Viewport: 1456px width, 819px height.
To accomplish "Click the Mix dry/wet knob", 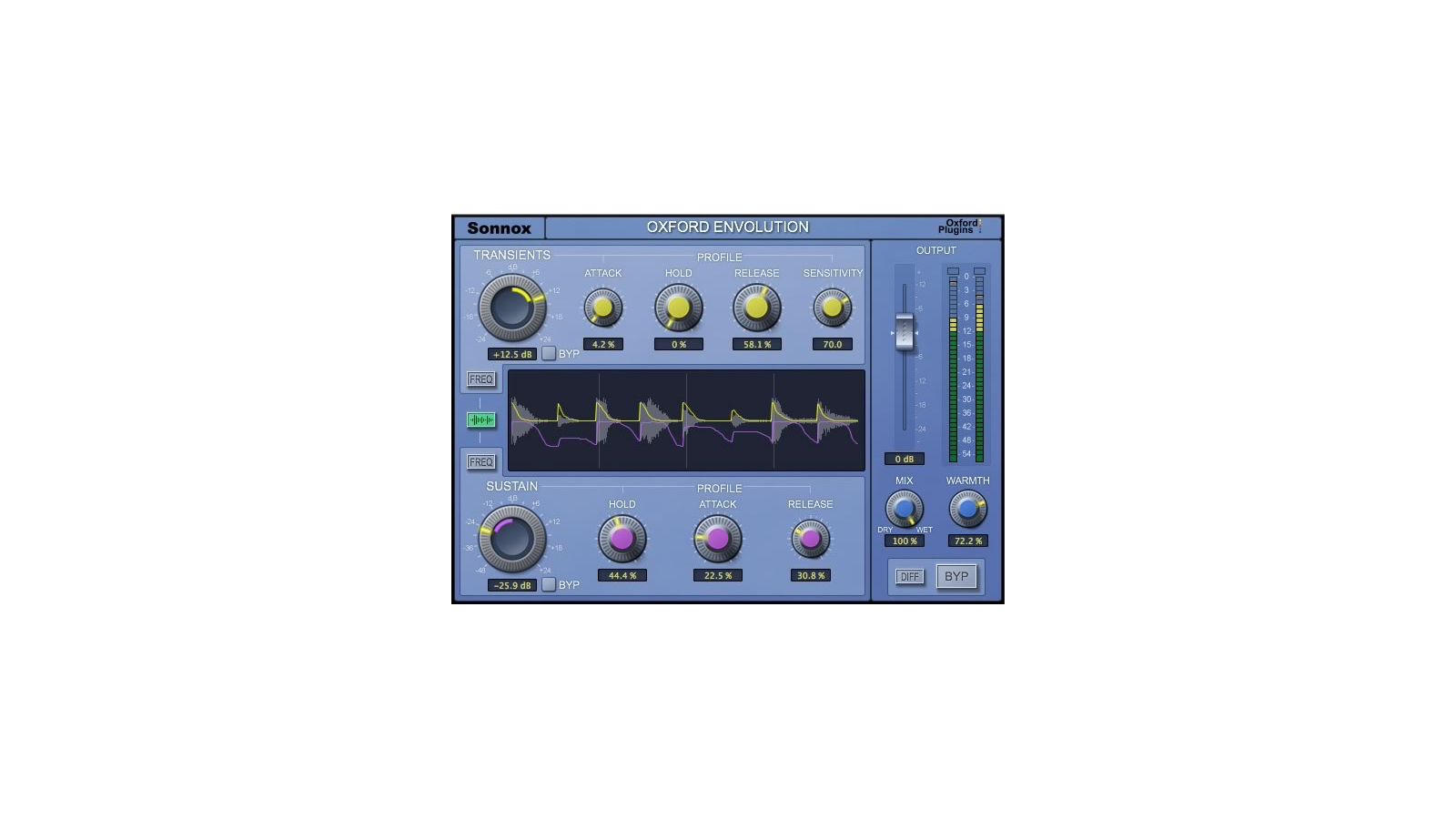I will pos(905,509).
